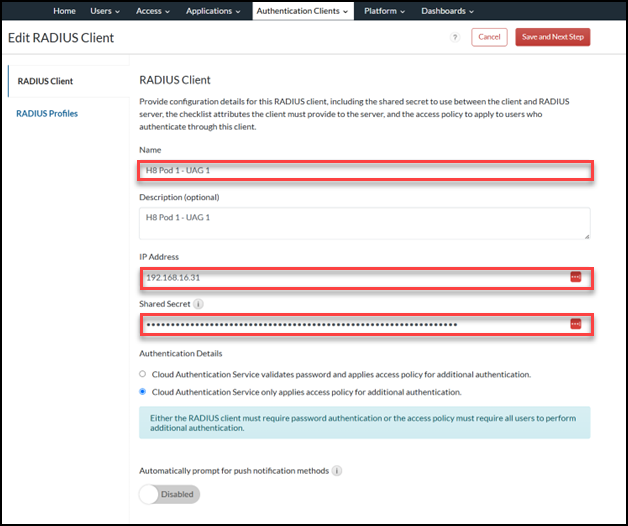Viewport: 628px width, 526px height.
Task: Open the Dashboards dropdown menu
Action: (446, 11)
